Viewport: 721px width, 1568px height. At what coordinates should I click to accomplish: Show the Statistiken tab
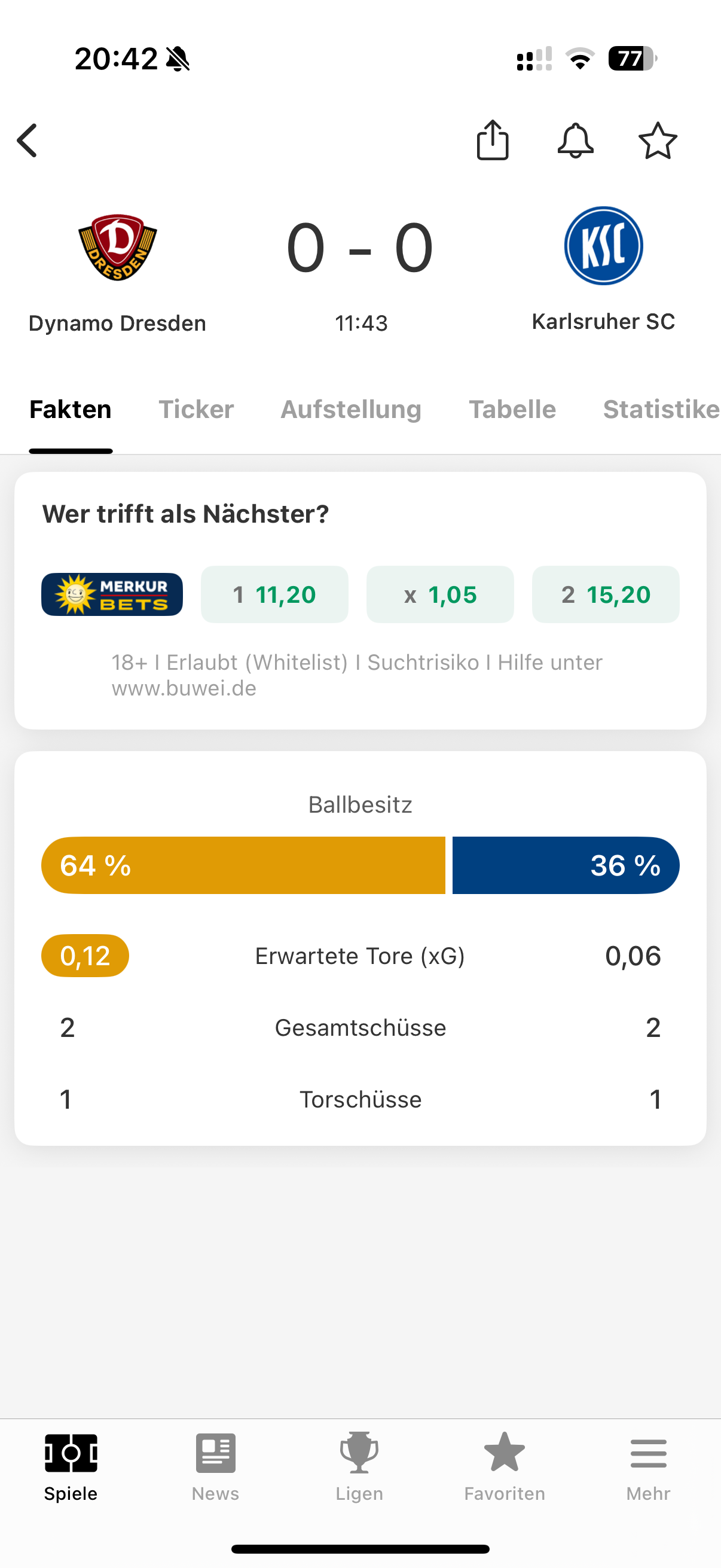[x=661, y=410]
